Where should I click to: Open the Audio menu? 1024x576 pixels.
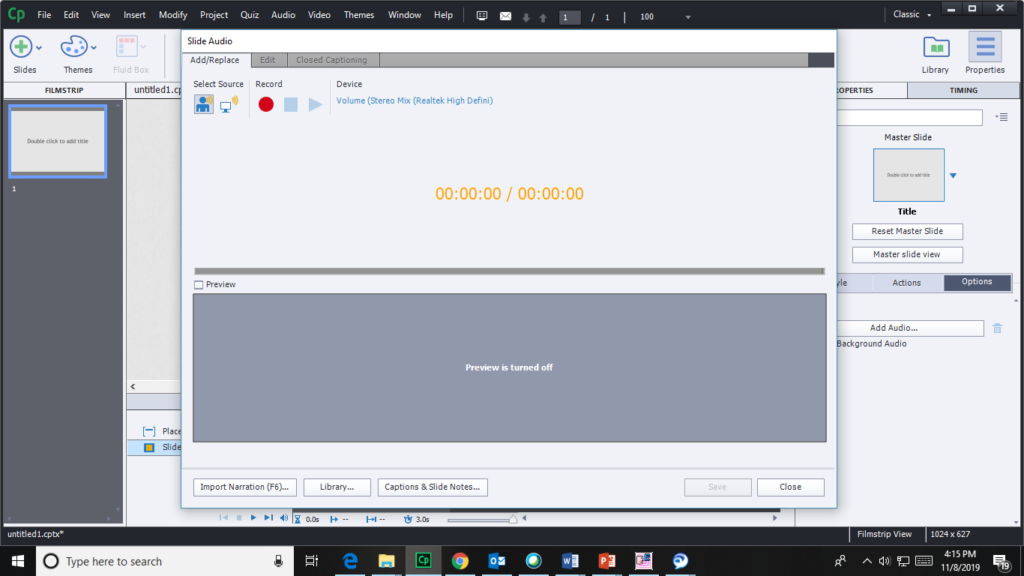pos(283,15)
